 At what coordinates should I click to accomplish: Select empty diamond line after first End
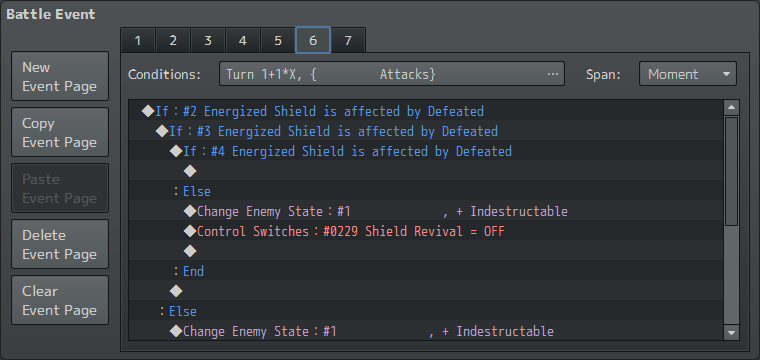pos(426,291)
